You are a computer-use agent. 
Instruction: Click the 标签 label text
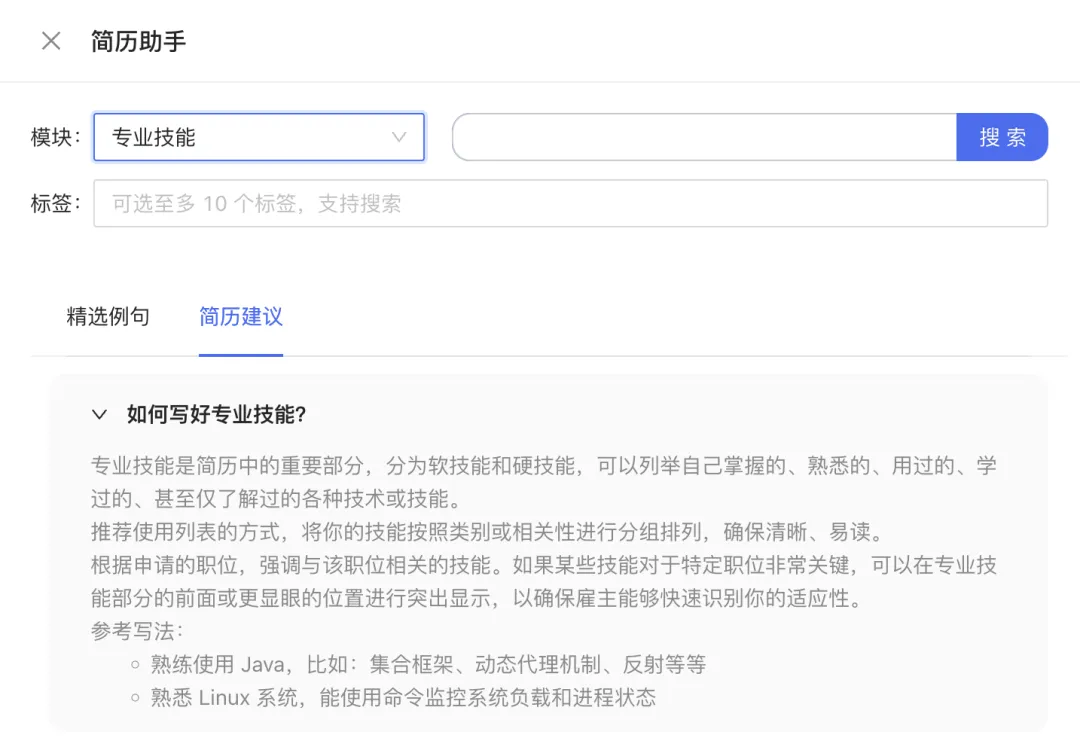(52, 202)
